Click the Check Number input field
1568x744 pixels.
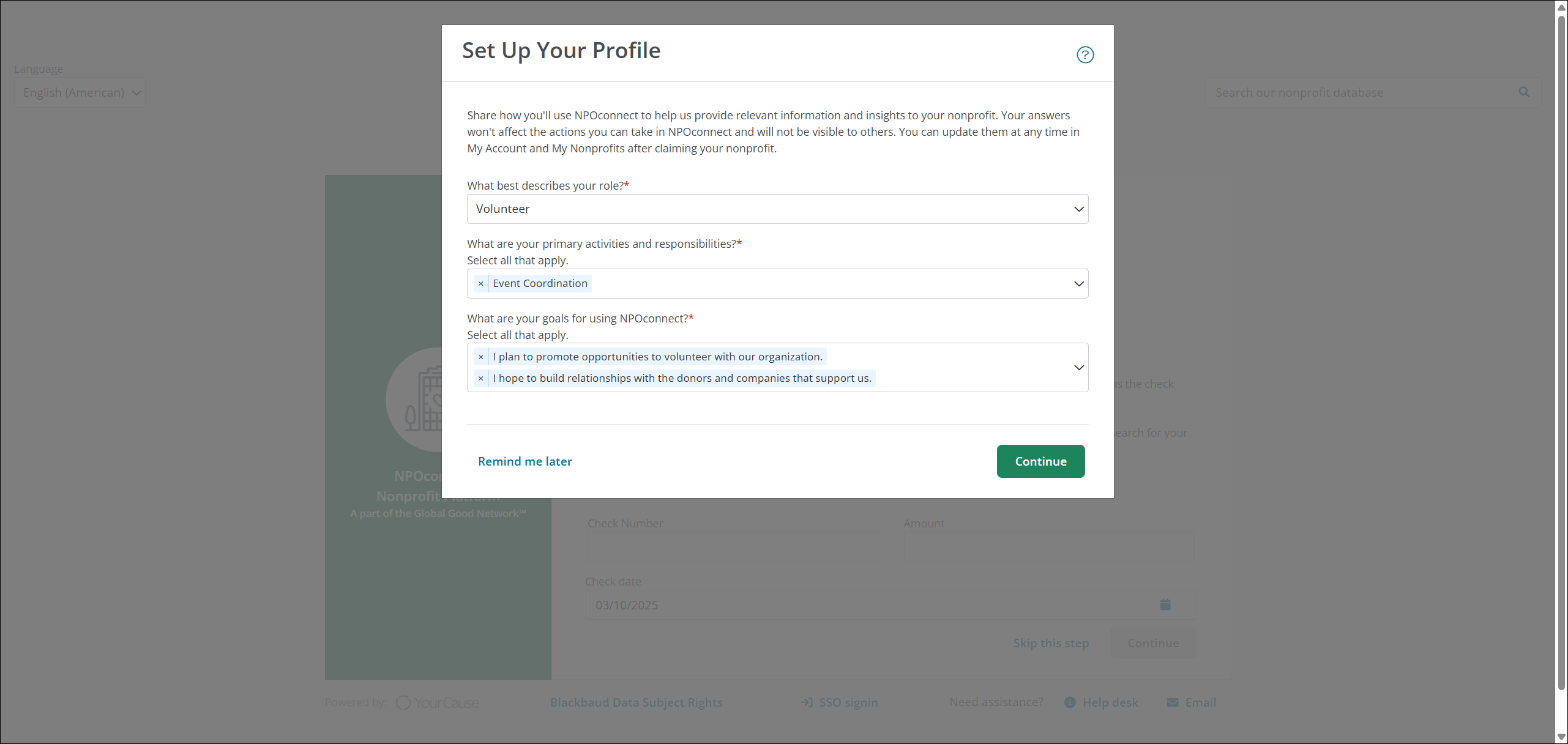(732, 547)
